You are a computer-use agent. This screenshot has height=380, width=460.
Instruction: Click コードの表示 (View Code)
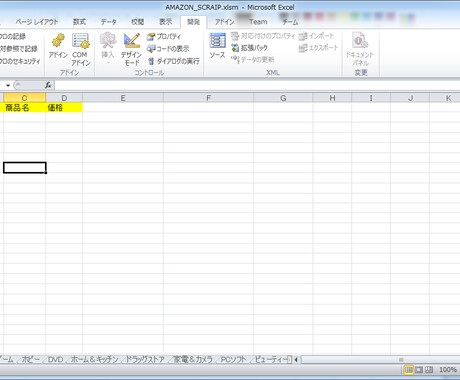tap(168, 49)
